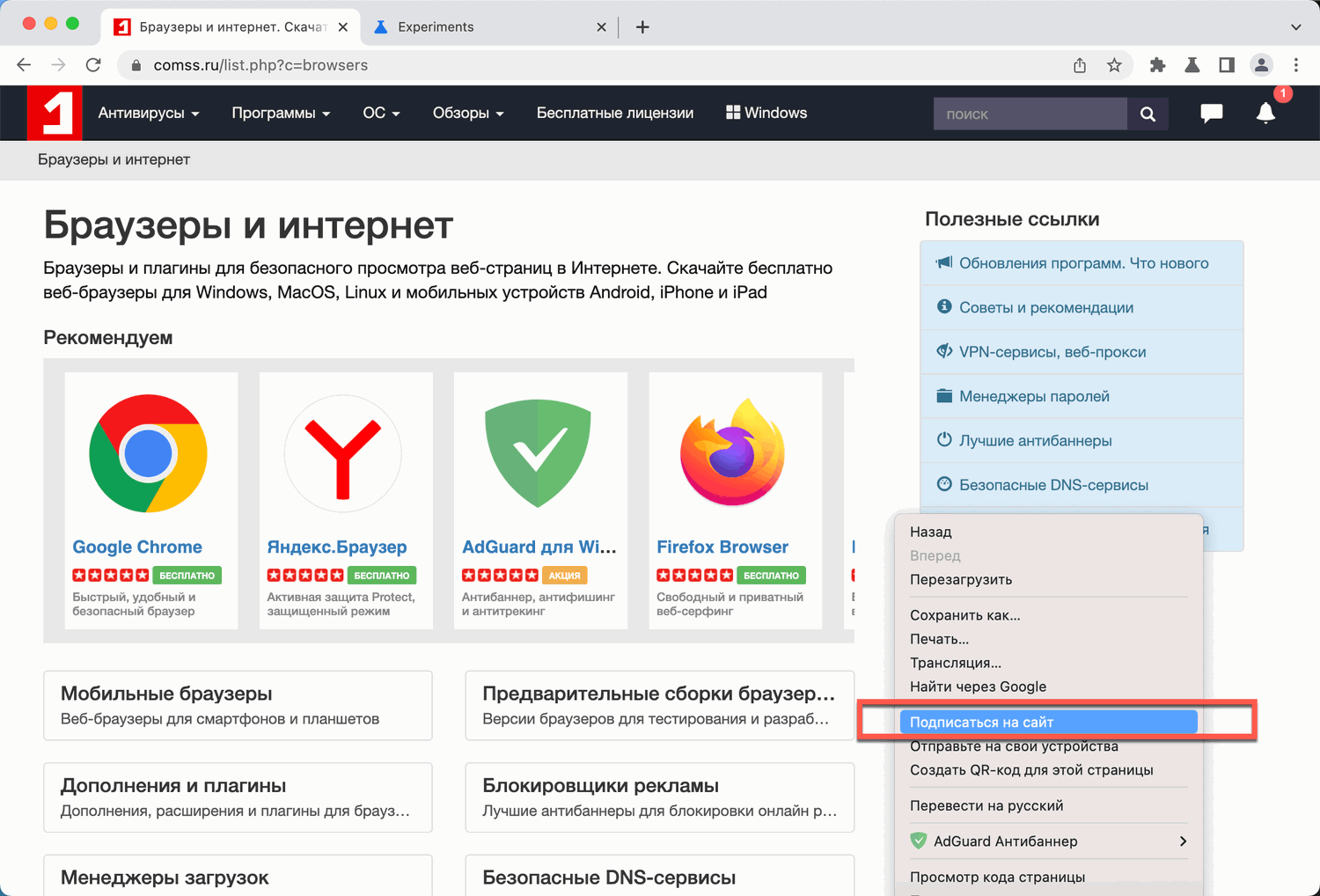Click the share page icon in address bar

point(1080,65)
